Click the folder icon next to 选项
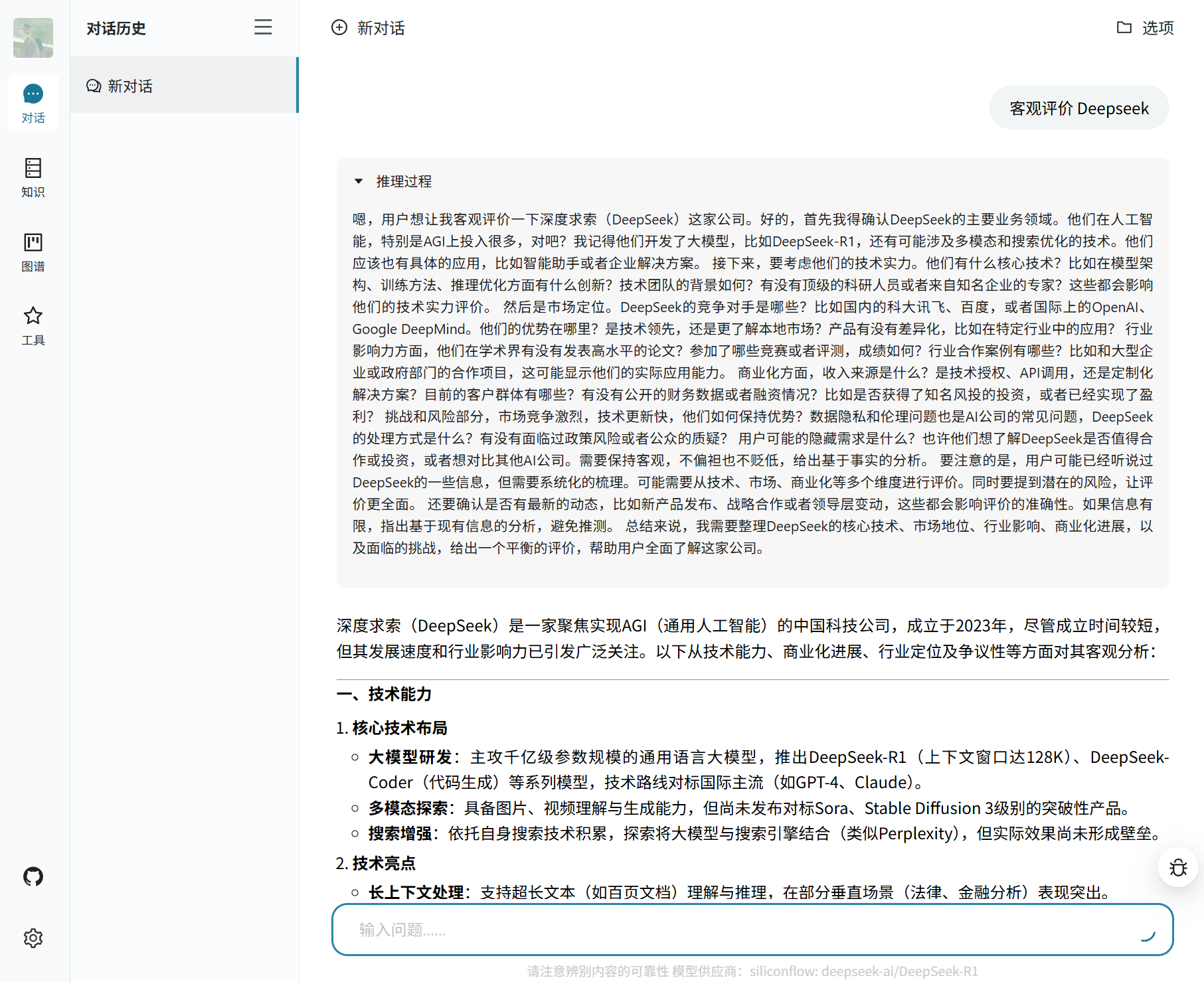 click(1124, 27)
